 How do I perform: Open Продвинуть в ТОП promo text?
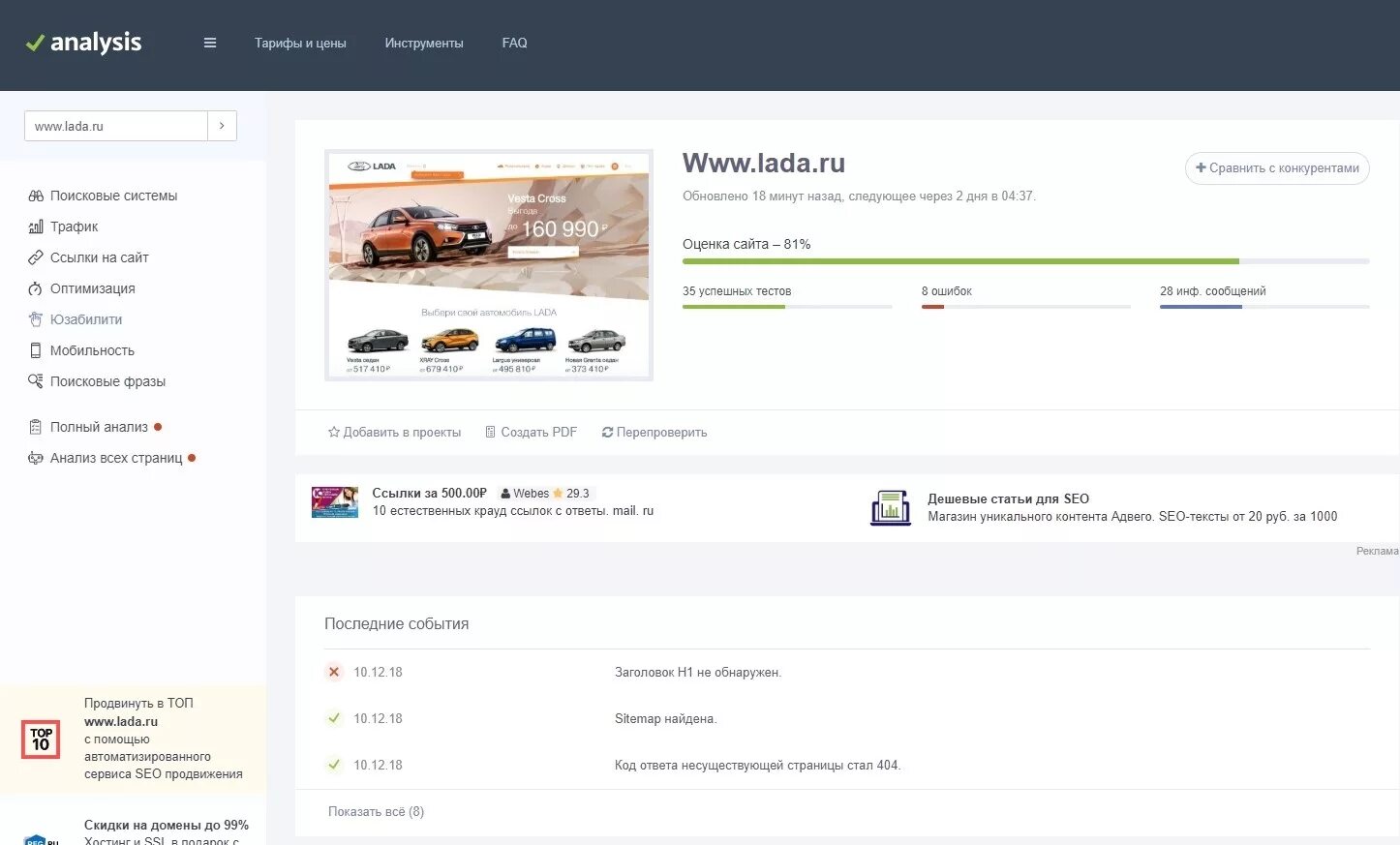(163, 739)
